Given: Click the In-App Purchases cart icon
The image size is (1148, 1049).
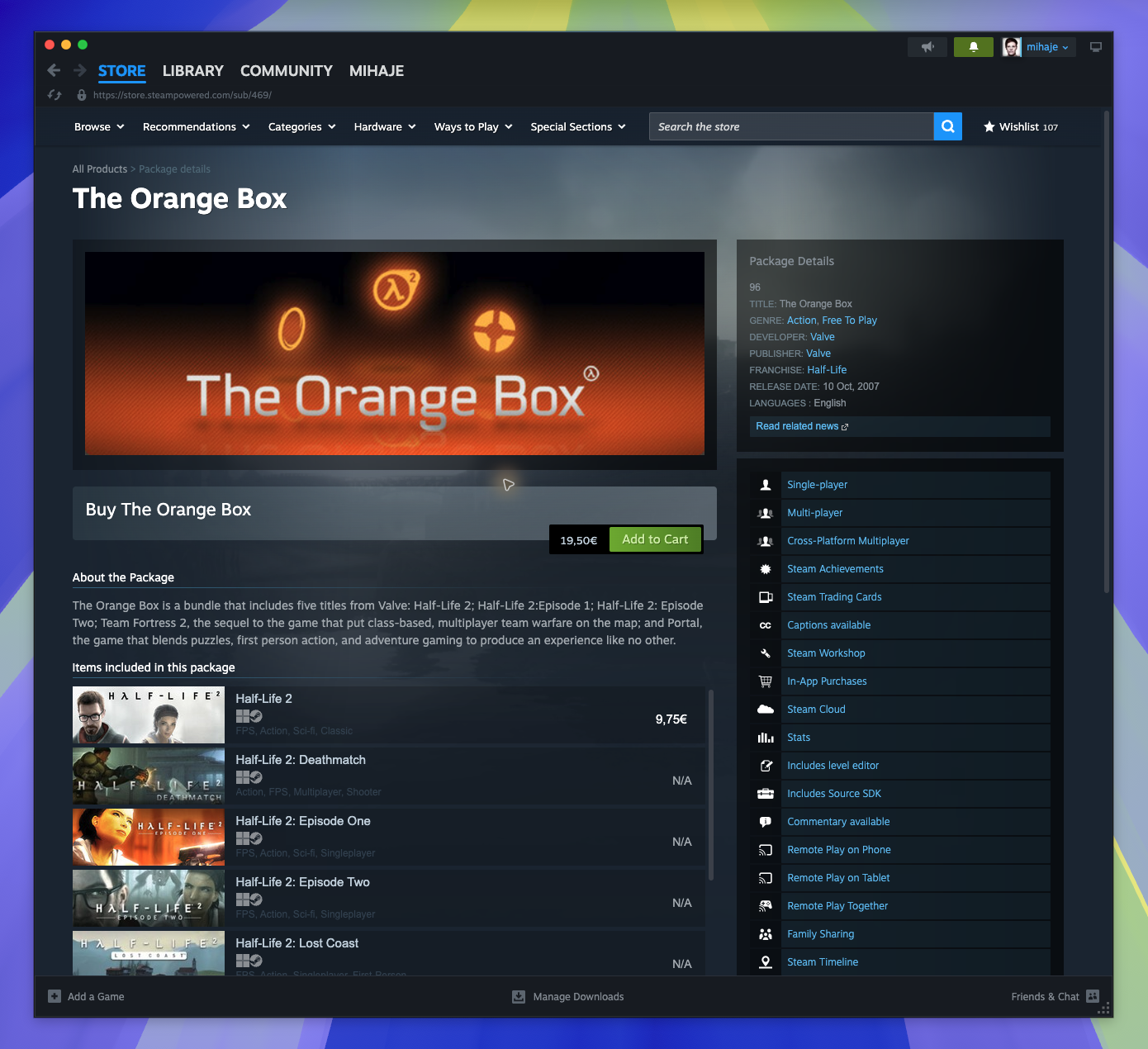Looking at the screenshot, I should (766, 681).
